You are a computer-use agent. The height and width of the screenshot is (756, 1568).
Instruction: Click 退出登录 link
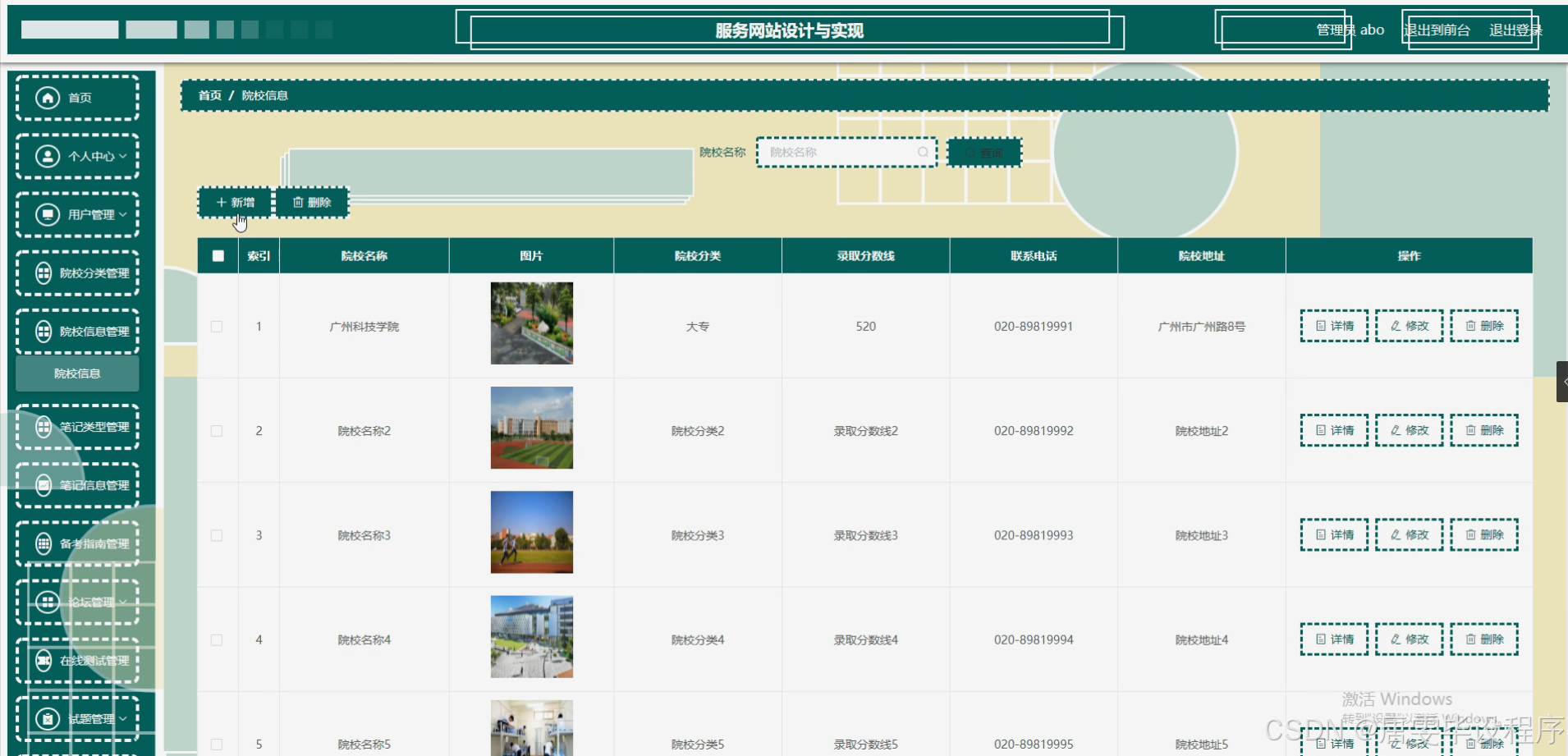[x=1515, y=30]
